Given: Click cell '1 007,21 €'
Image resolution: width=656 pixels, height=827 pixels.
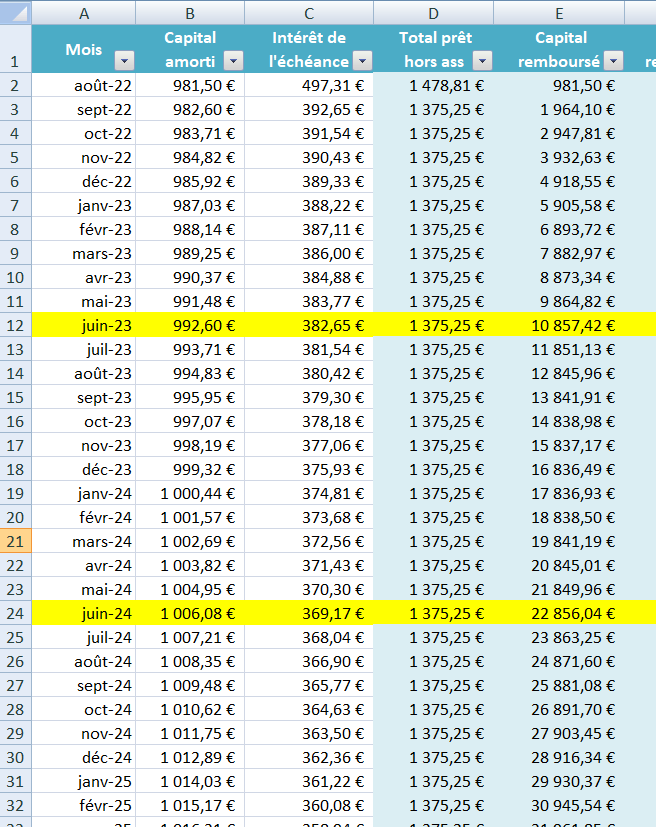Looking at the screenshot, I should (190, 637).
